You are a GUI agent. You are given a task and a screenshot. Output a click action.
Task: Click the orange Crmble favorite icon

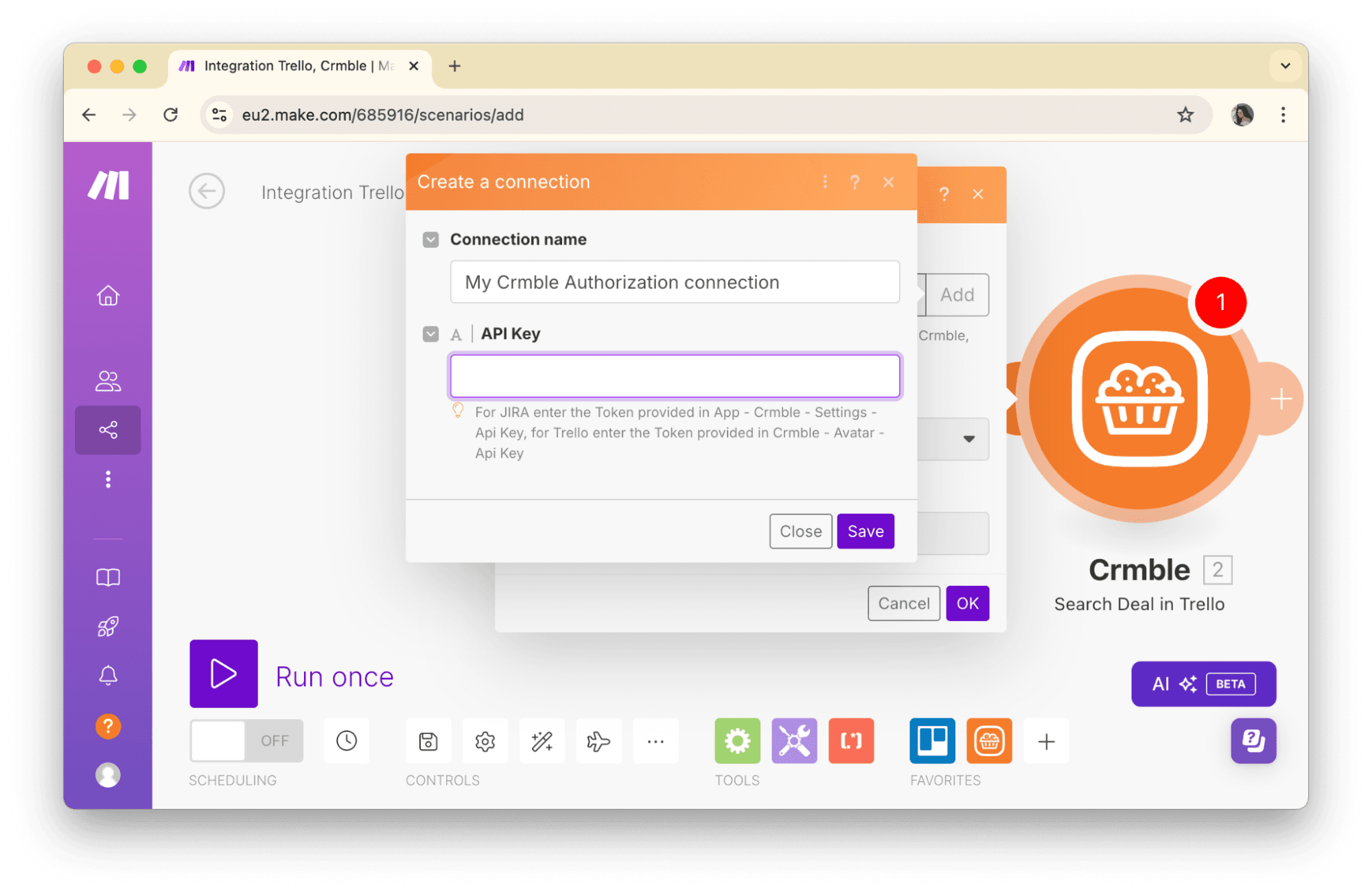pyautogui.click(x=988, y=740)
